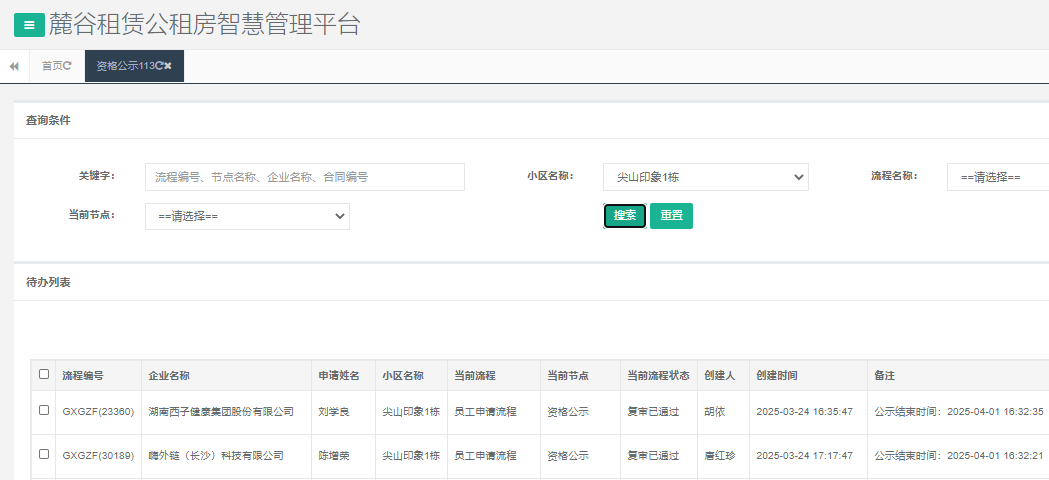
Task: Focus the 关键字 keyword input field
Action: 304,177
